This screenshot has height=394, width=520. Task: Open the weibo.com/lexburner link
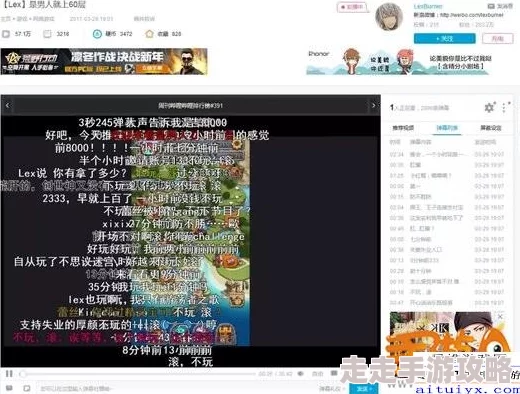pos(471,15)
